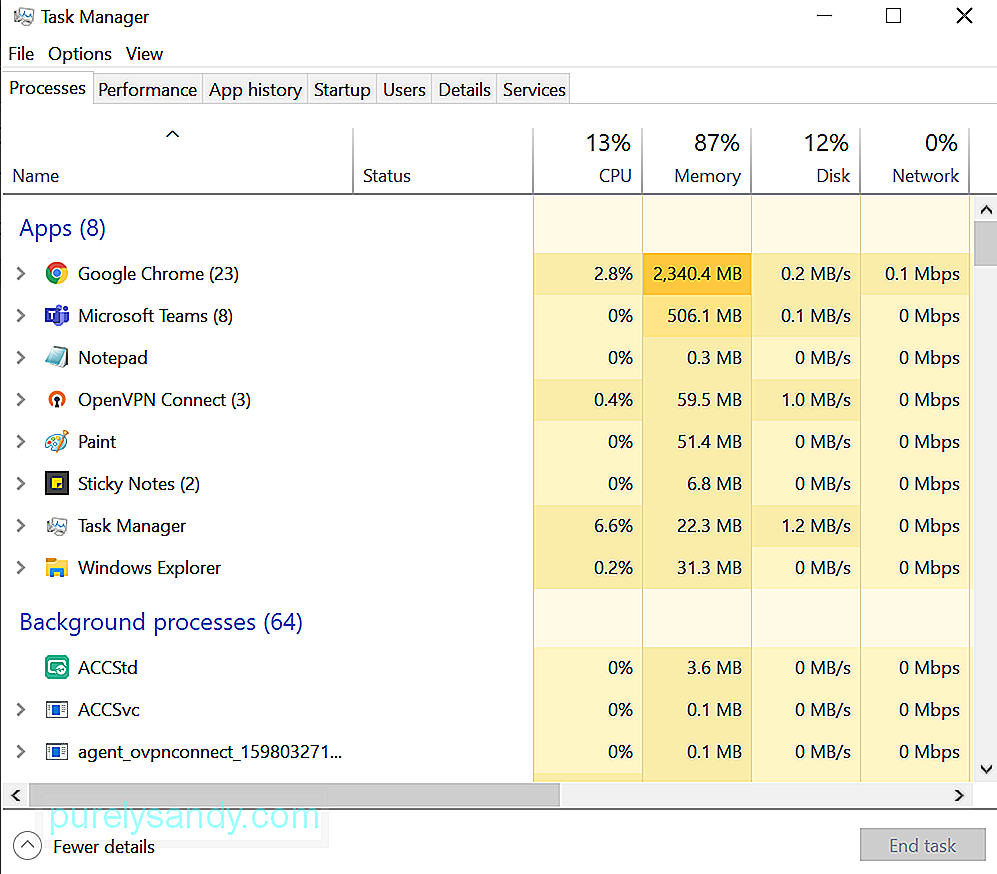Expand the Microsoft Teams process group

pos(21,315)
